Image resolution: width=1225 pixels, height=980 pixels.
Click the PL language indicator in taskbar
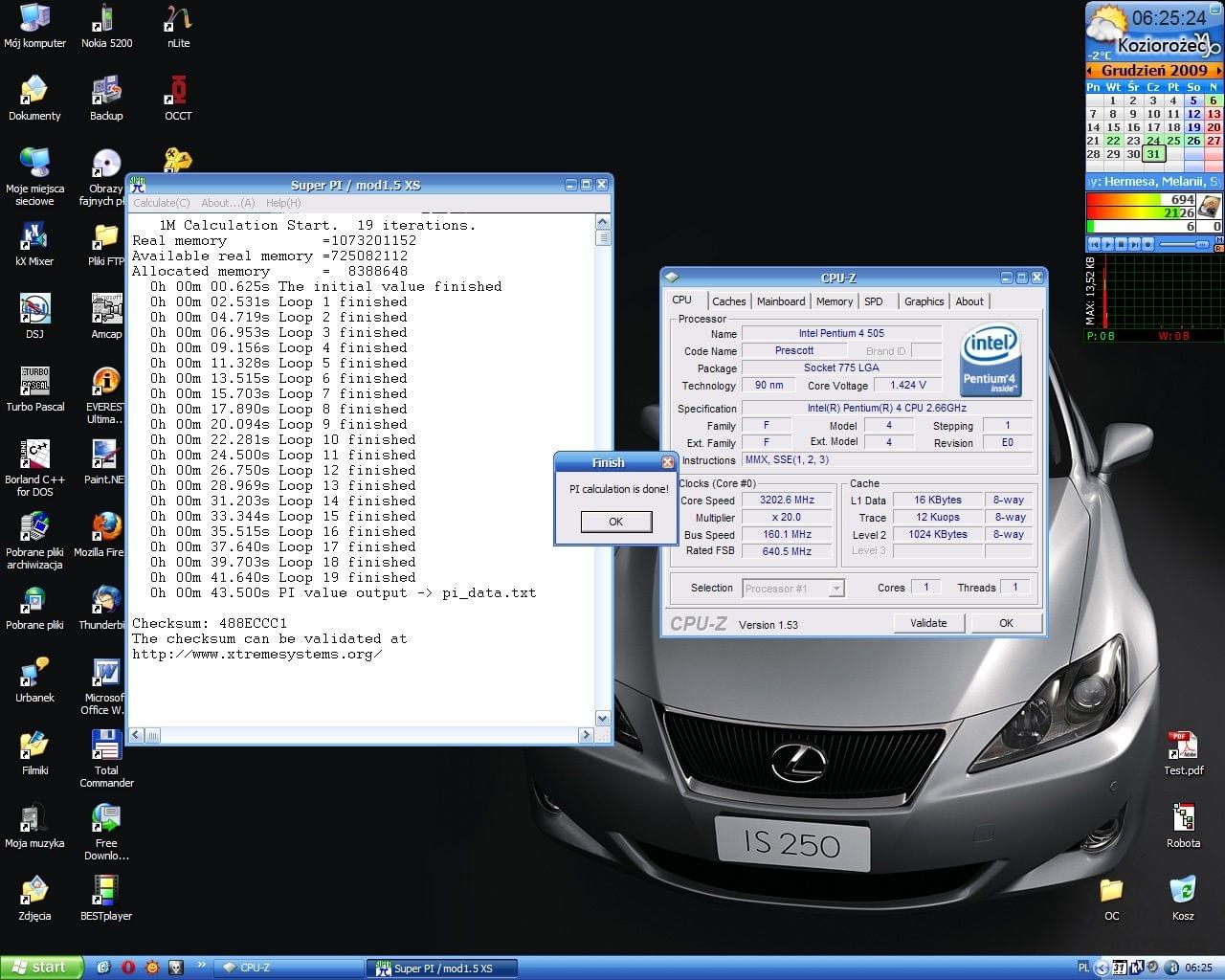(1083, 968)
